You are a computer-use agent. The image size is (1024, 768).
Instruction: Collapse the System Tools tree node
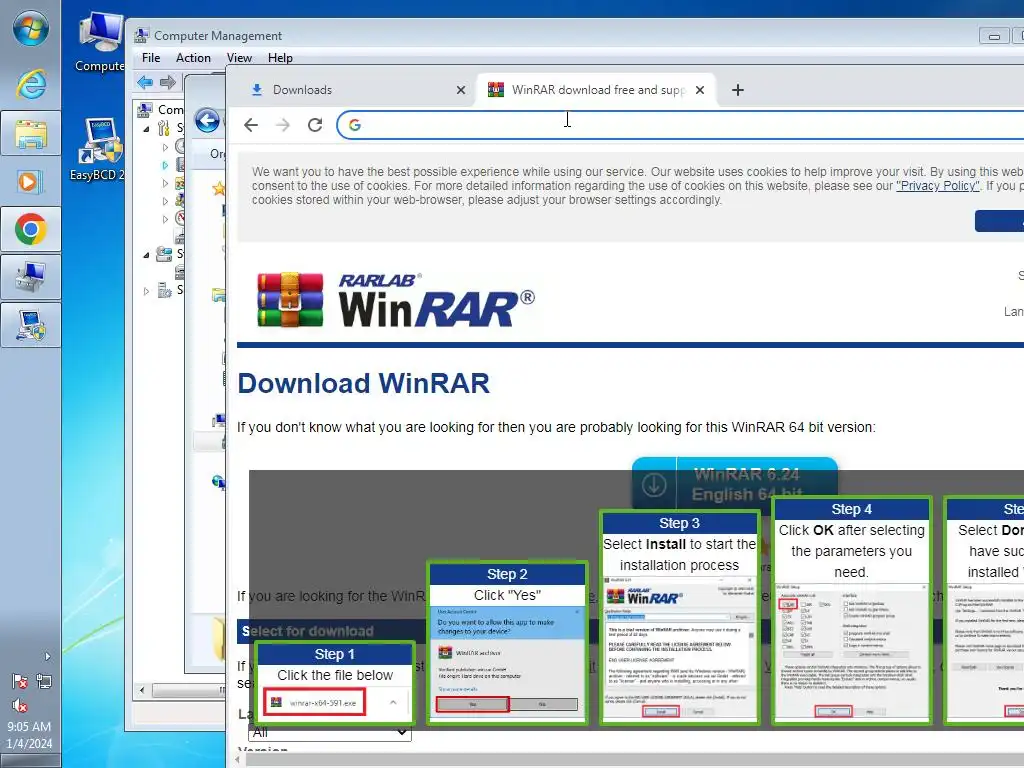tap(146, 129)
